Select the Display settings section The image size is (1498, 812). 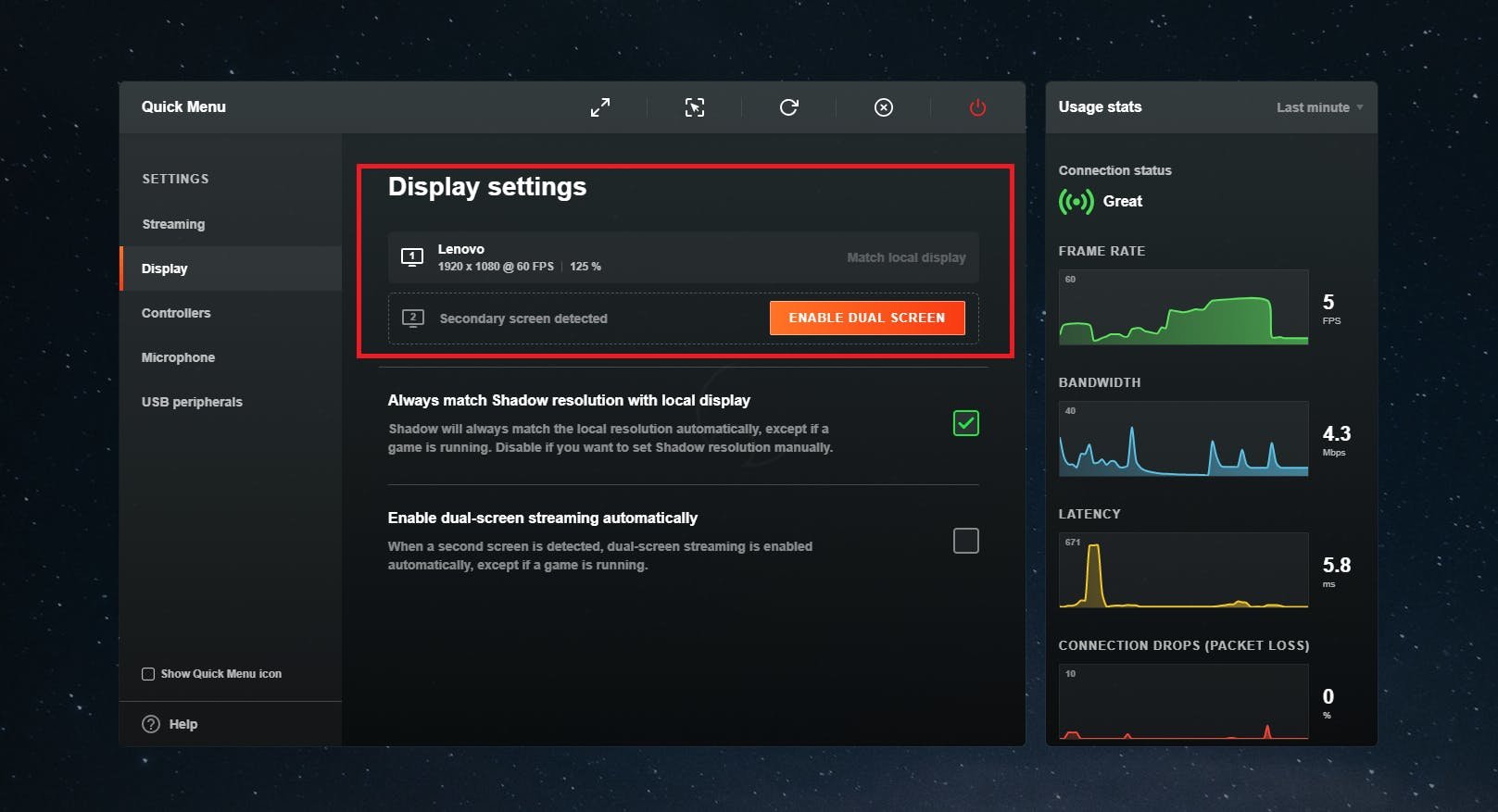[231, 269]
